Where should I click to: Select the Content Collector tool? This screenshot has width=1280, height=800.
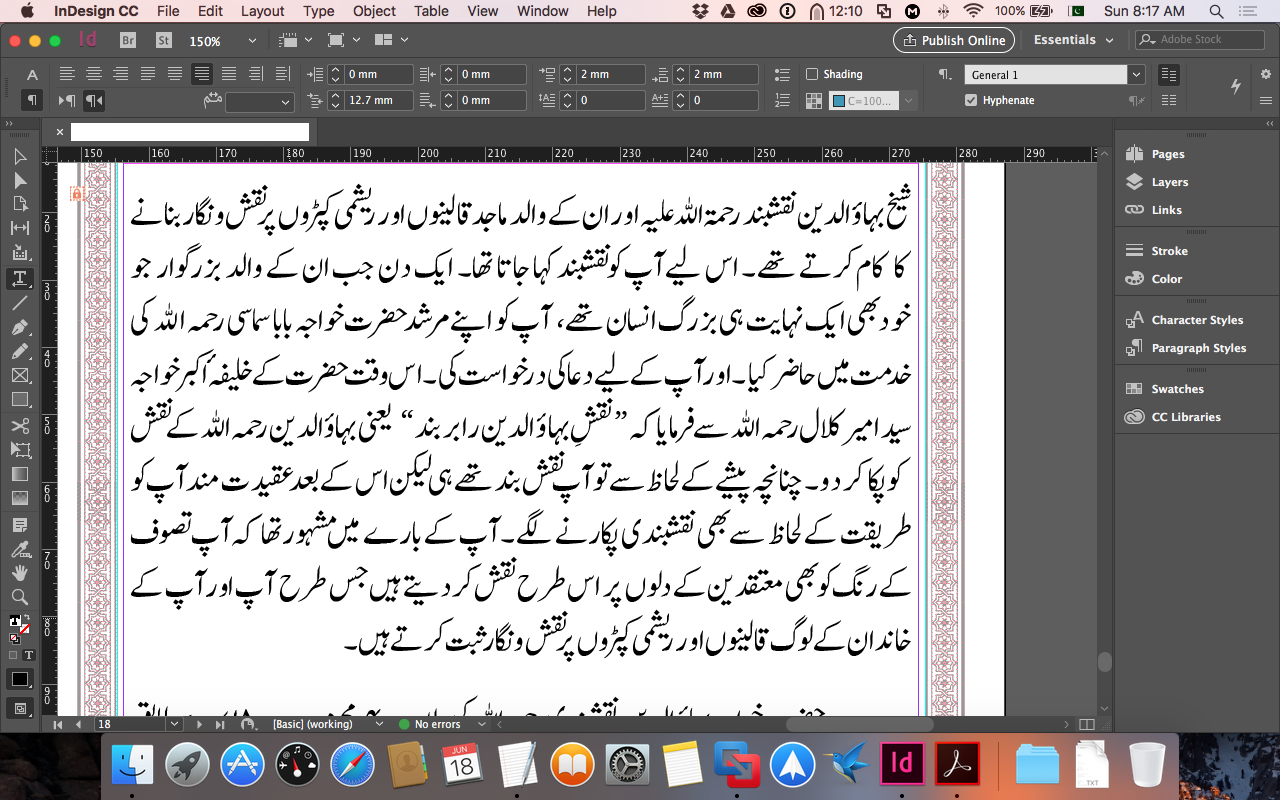[20, 253]
